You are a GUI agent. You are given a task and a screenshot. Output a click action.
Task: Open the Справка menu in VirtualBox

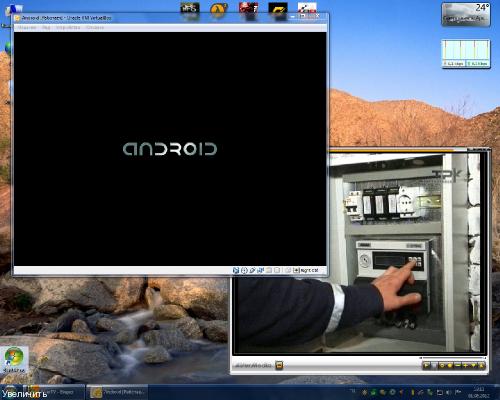coord(95,27)
